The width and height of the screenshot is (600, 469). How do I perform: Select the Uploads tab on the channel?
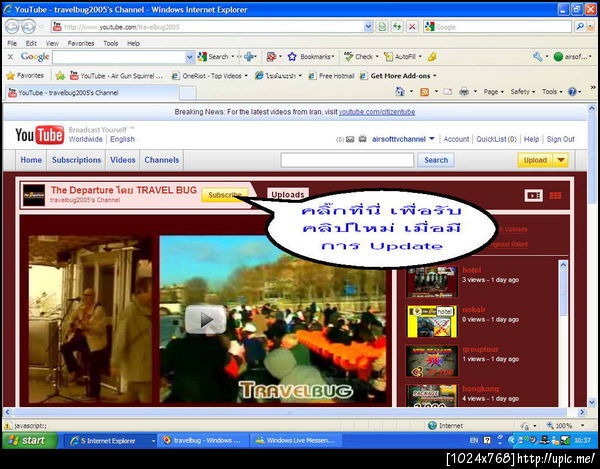pos(288,194)
